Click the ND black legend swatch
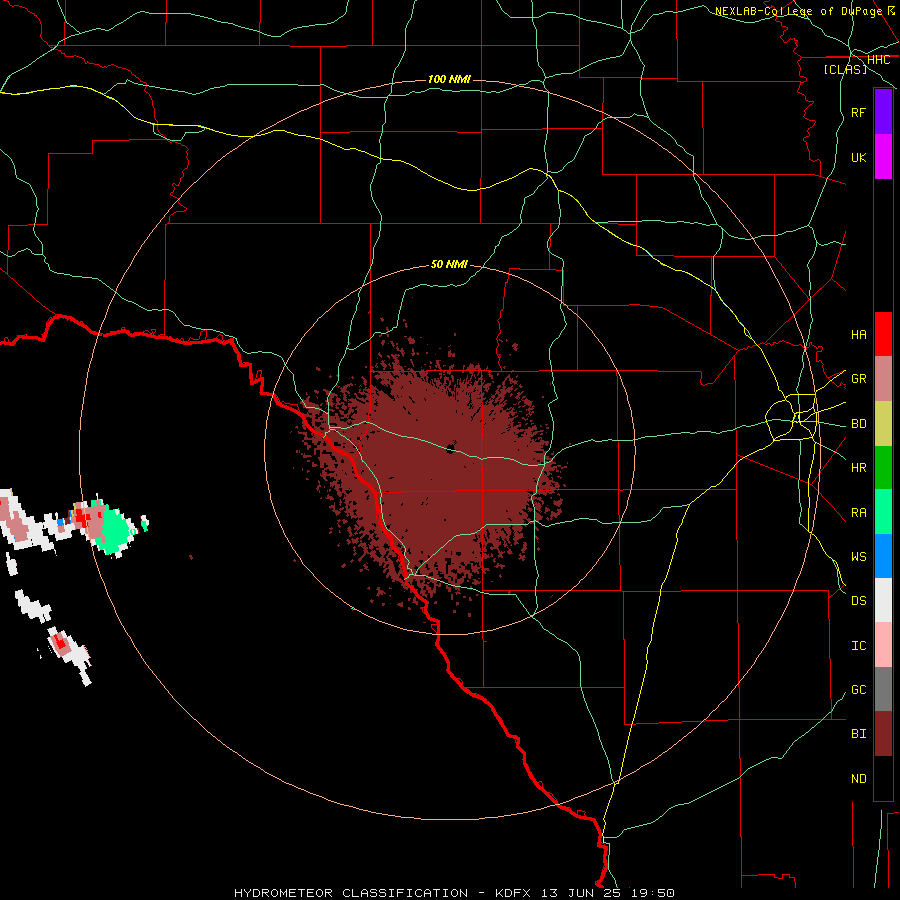Viewport: 900px width, 900px height. click(x=883, y=778)
